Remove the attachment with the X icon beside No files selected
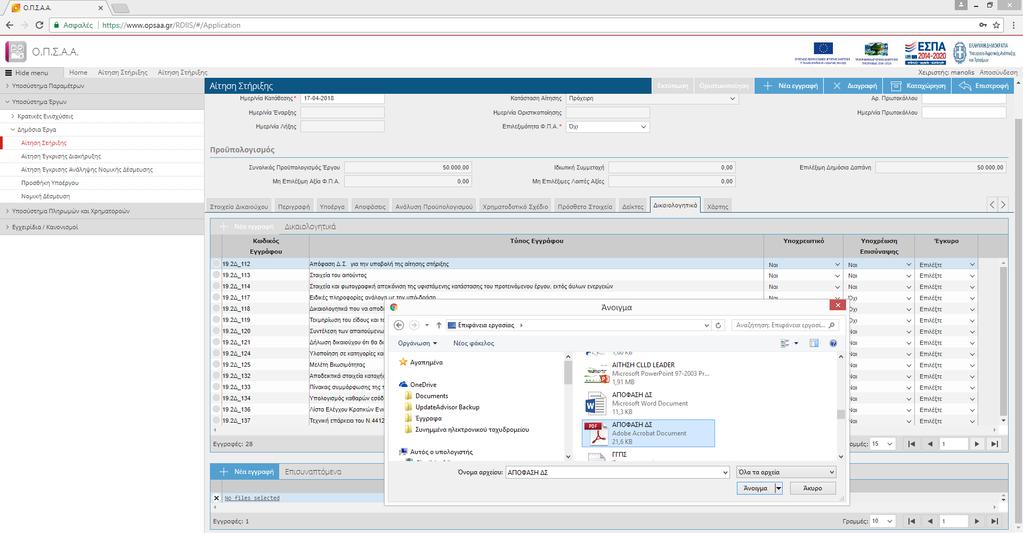1023x533 pixels. point(217,498)
